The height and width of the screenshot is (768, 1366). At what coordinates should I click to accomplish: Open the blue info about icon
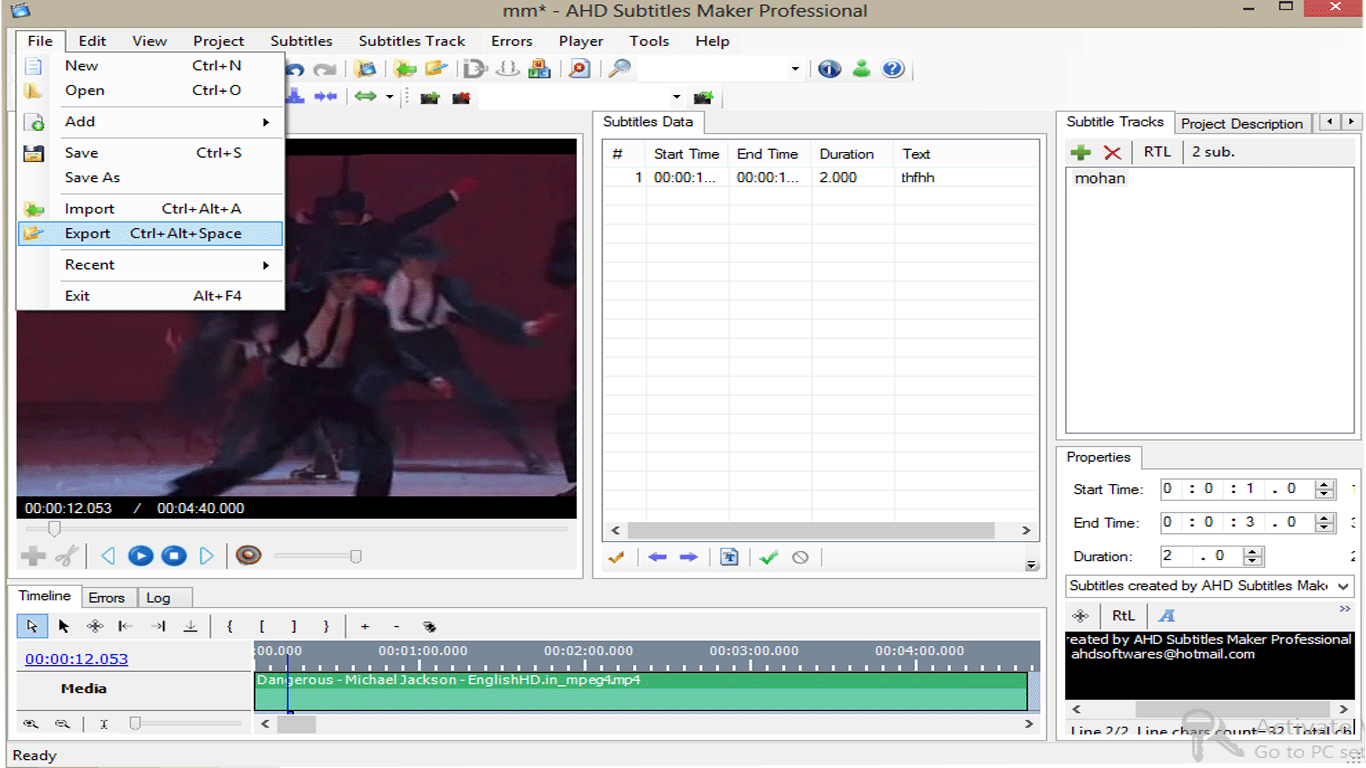pyautogui.click(x=829, y=69)
